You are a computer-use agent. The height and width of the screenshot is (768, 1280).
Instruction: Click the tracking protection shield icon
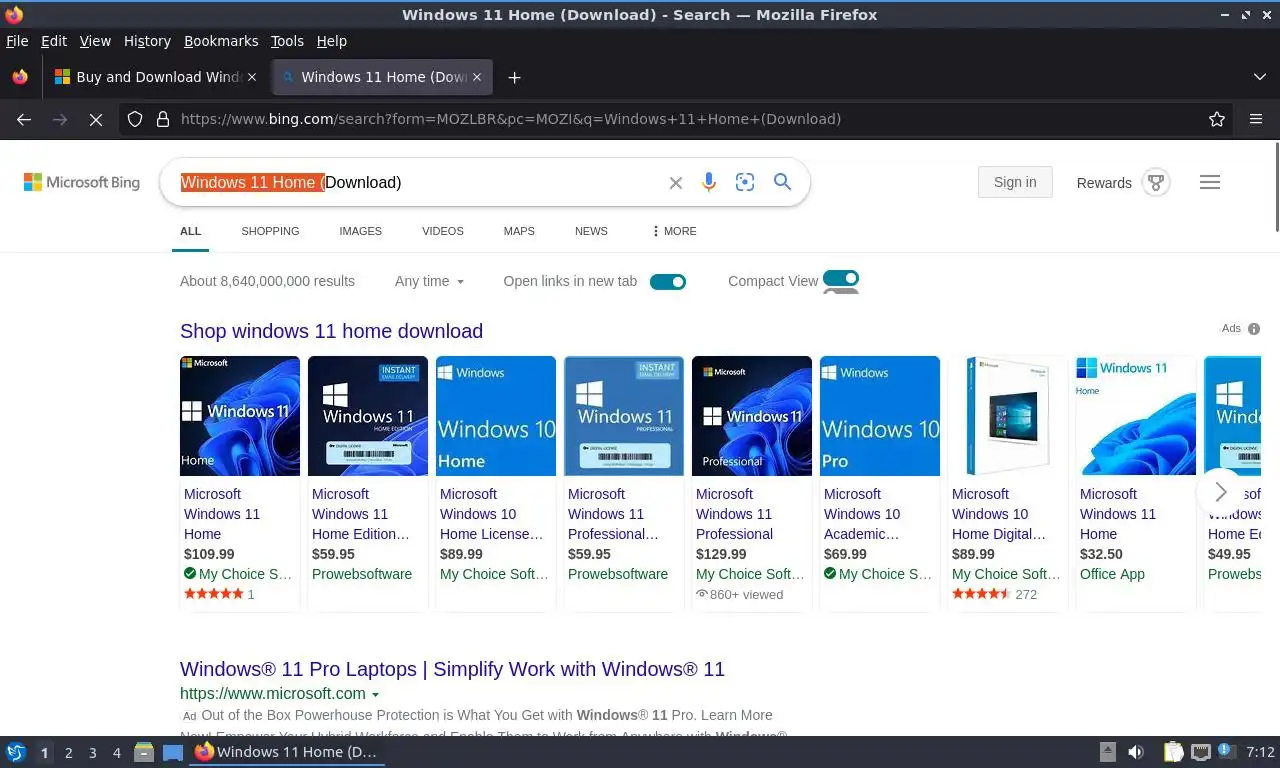(135, 119)
